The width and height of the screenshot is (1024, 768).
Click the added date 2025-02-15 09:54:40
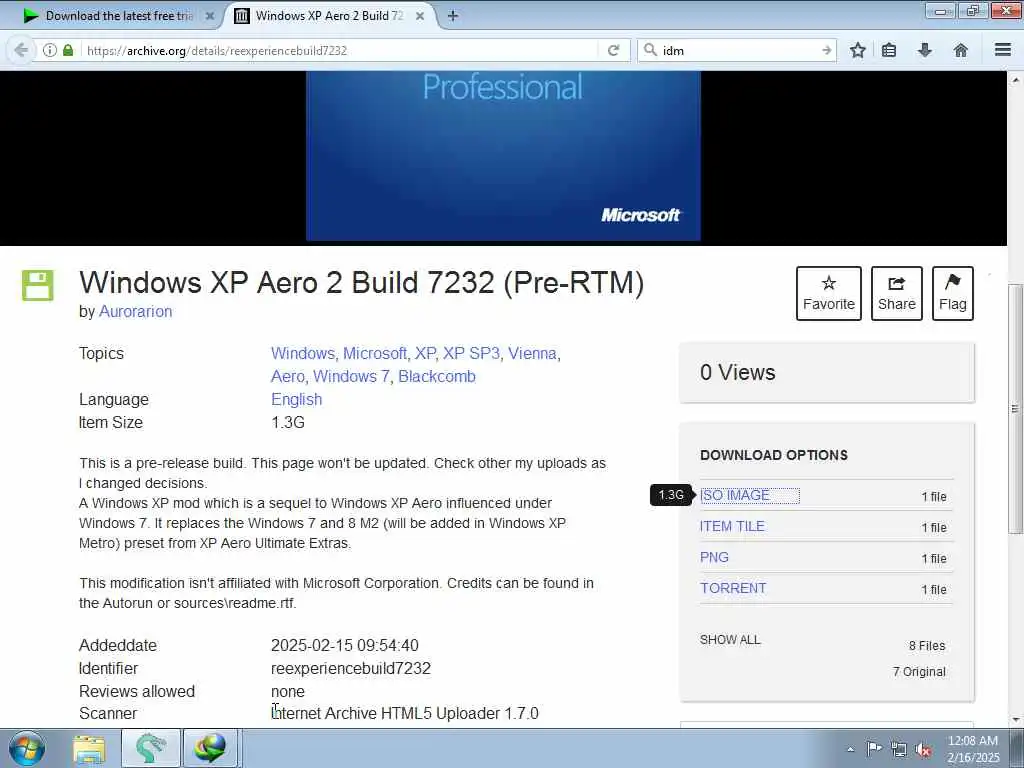pos(345,645)
